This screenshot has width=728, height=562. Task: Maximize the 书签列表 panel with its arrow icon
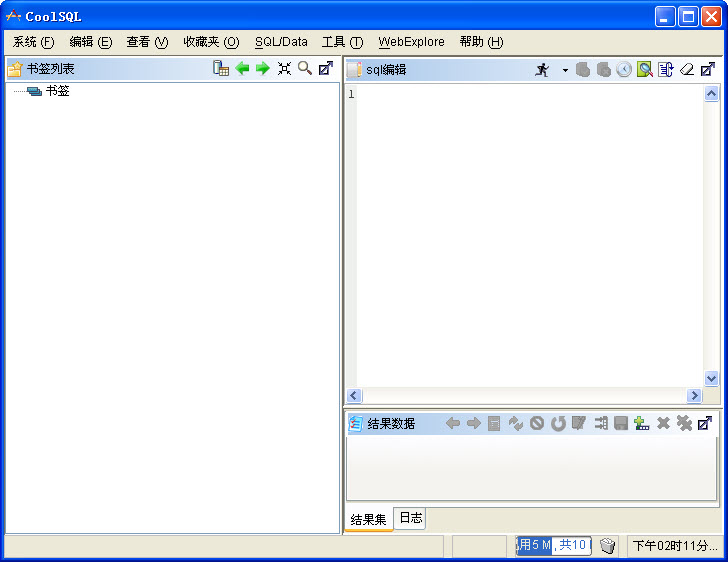[x=326, y=68]
